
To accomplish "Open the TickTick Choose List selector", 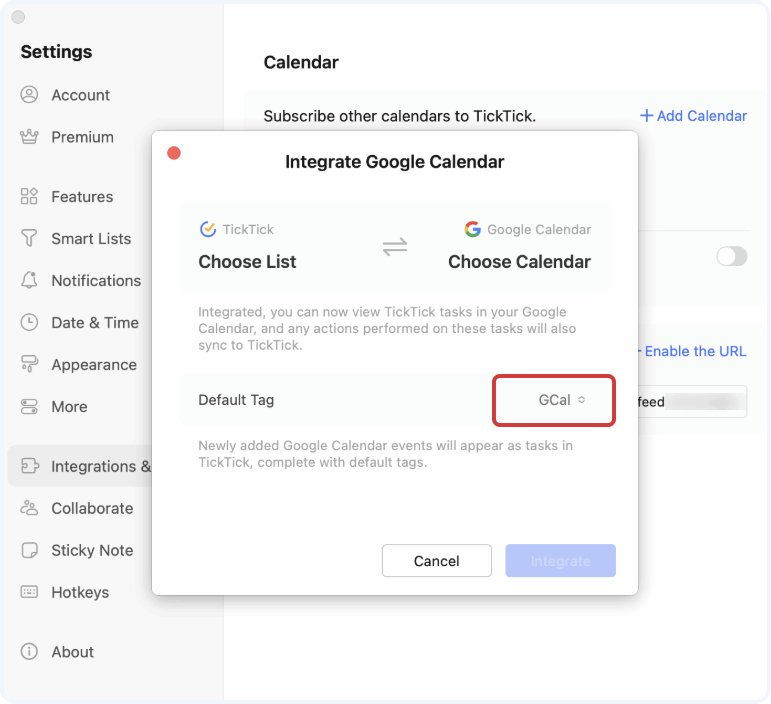I will click(x=247, y=262).
